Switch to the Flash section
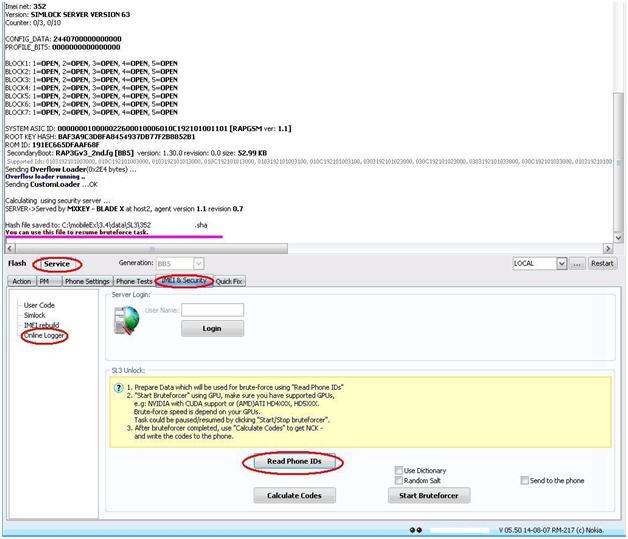Screen dimensions: 628x539 point(17,263)
